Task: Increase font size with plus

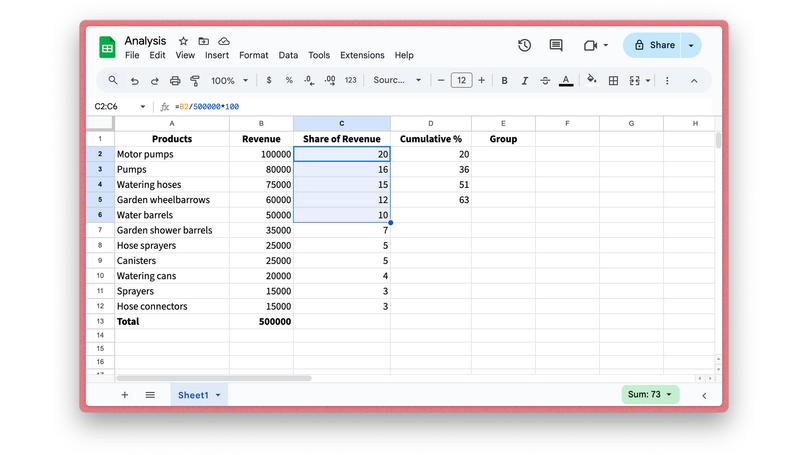Action: (481, 80)
